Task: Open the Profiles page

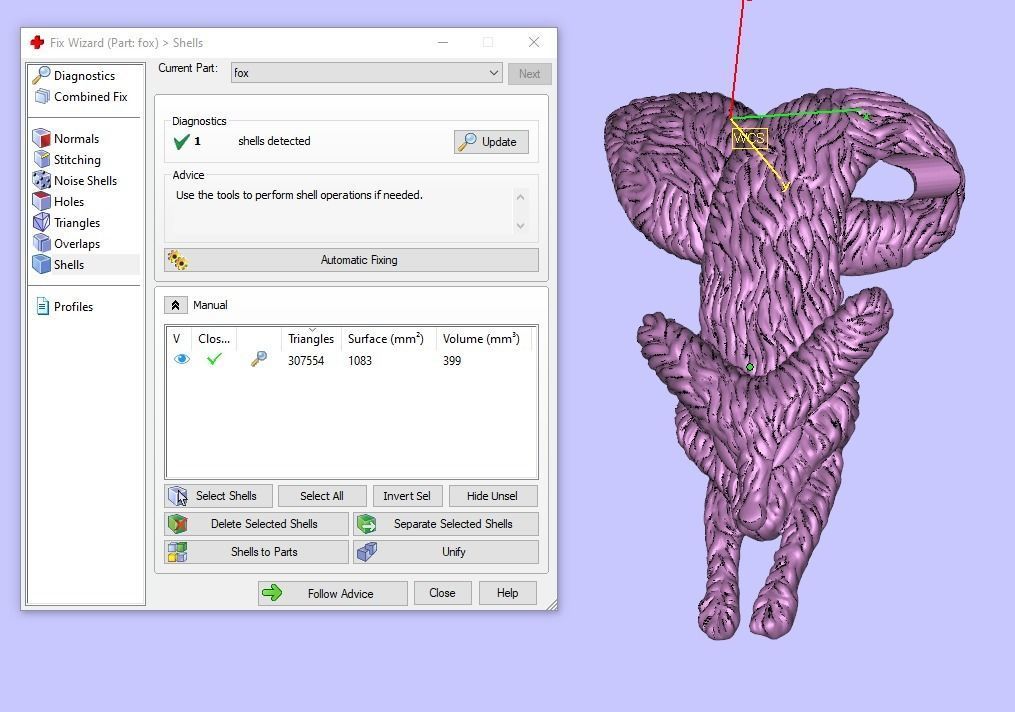Action: click(65, 306)
